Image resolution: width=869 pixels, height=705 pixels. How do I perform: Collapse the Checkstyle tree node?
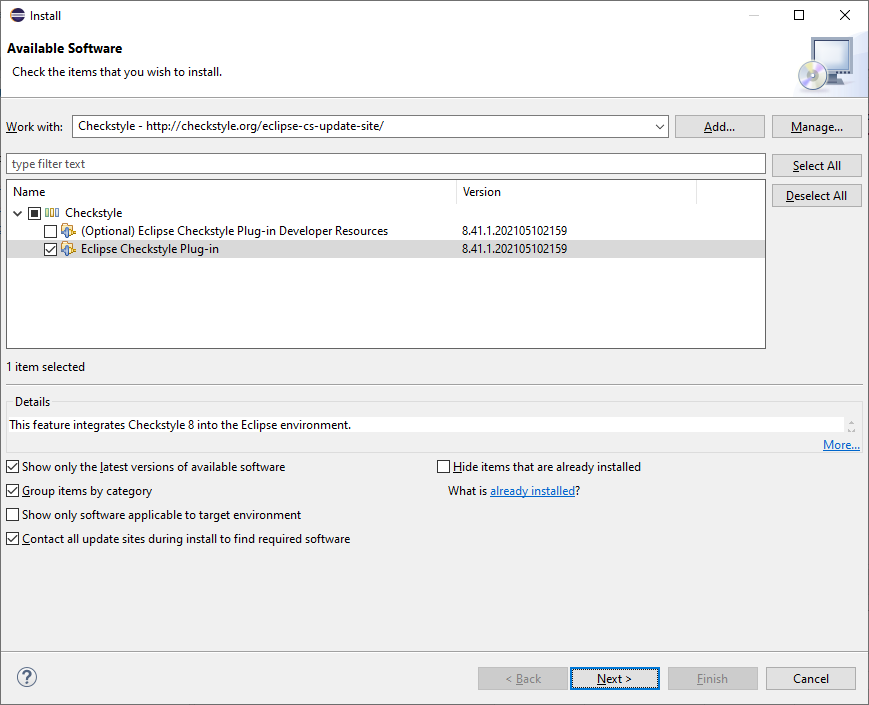[18, 213]
